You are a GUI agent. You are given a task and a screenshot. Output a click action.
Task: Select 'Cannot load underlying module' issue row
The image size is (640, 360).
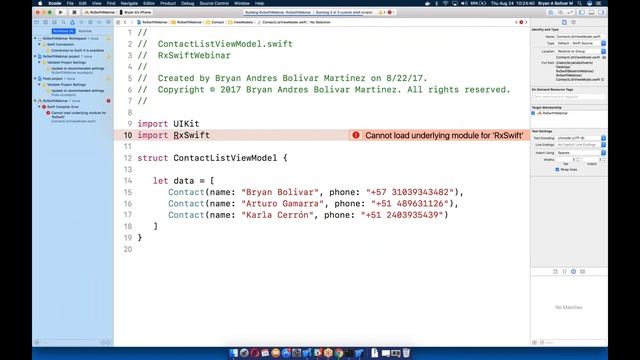(76, 117)
